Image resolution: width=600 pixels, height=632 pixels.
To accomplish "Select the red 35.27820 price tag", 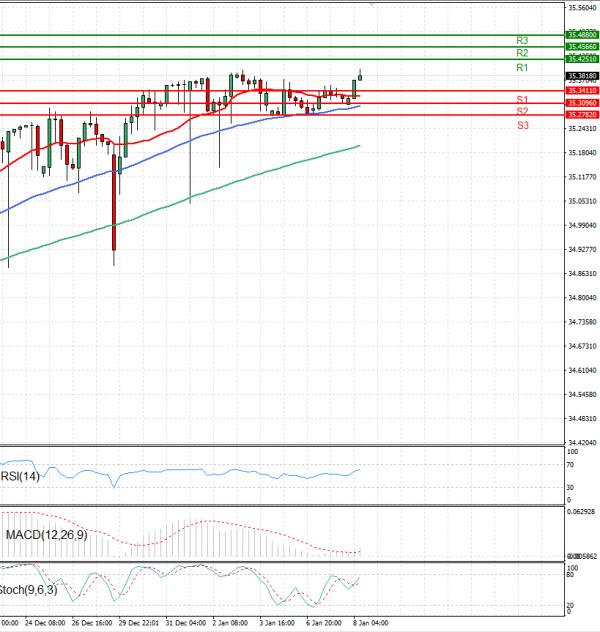I will (x=582, y=115).
